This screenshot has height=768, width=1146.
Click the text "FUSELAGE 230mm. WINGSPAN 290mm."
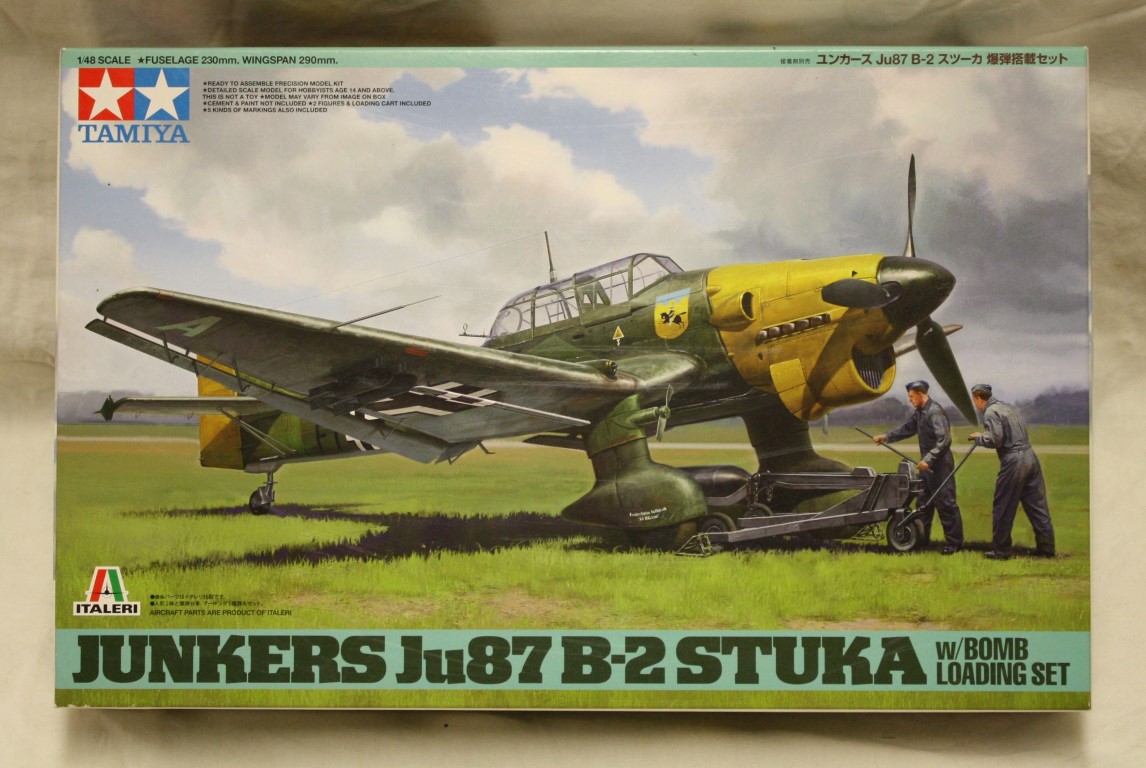(241, 60)
